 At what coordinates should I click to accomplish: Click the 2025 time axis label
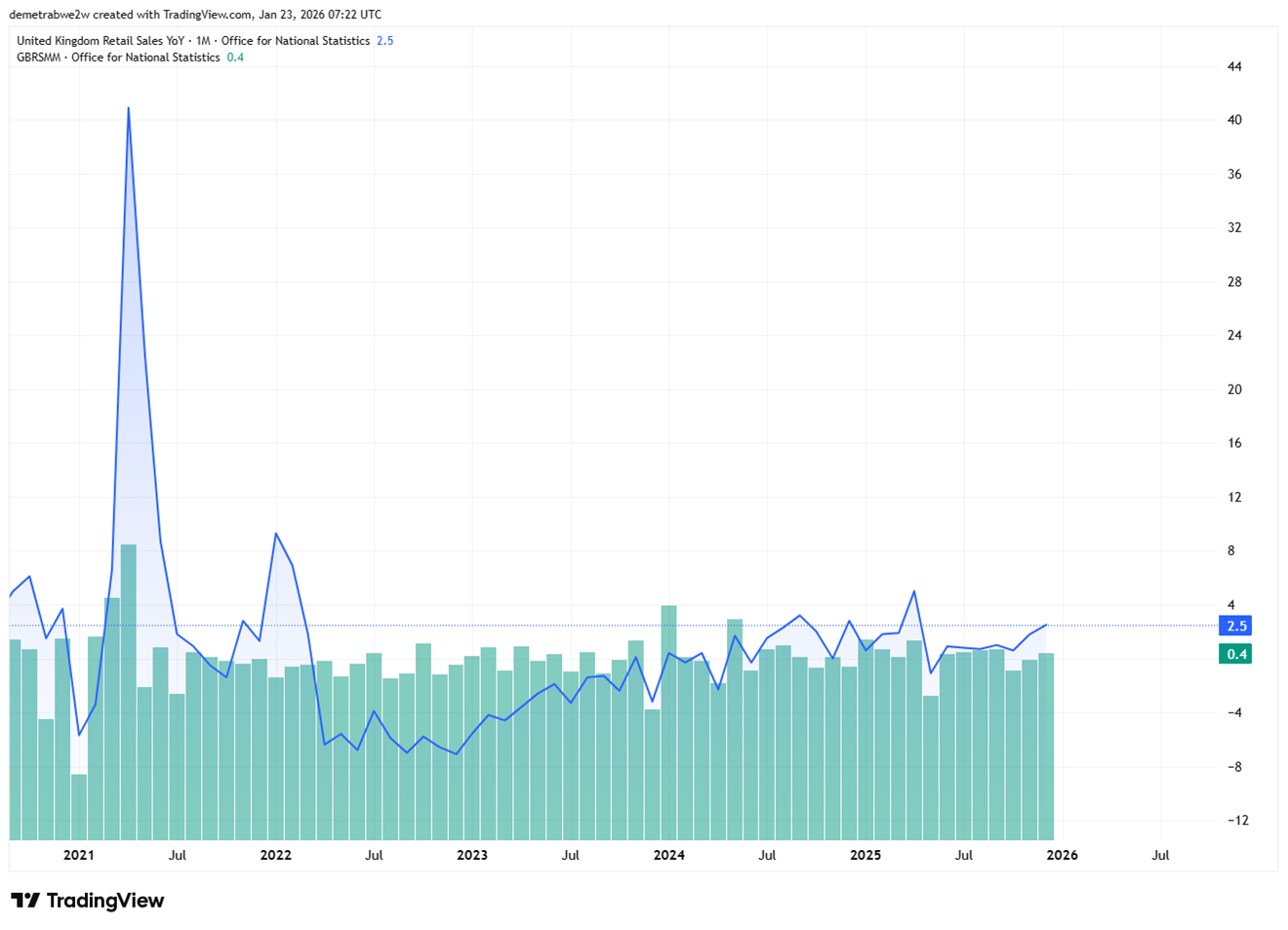pos(865,855)
